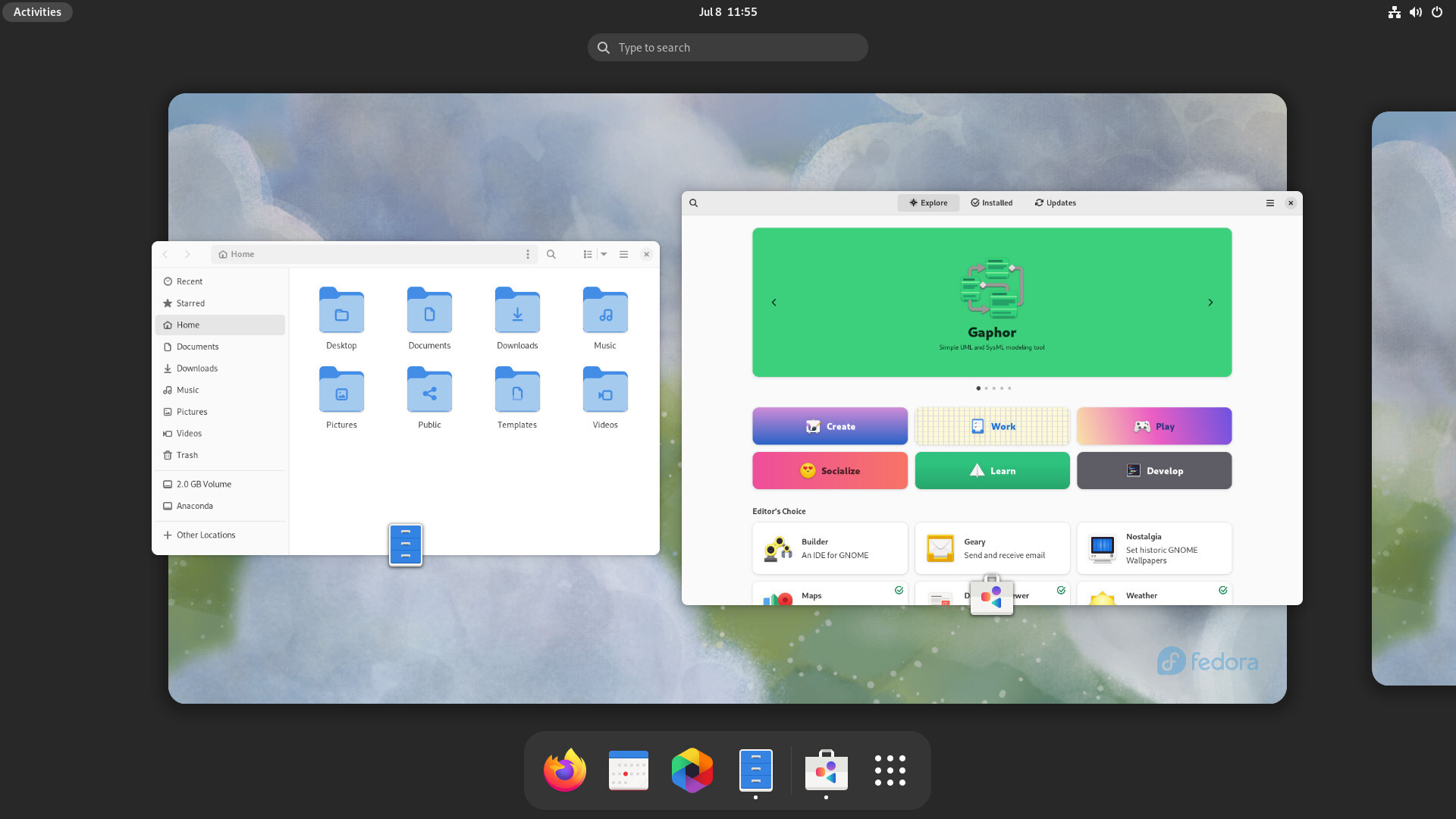
Task: Expand view options dropdown arrow in Files
Action: [x=604, y=255]
